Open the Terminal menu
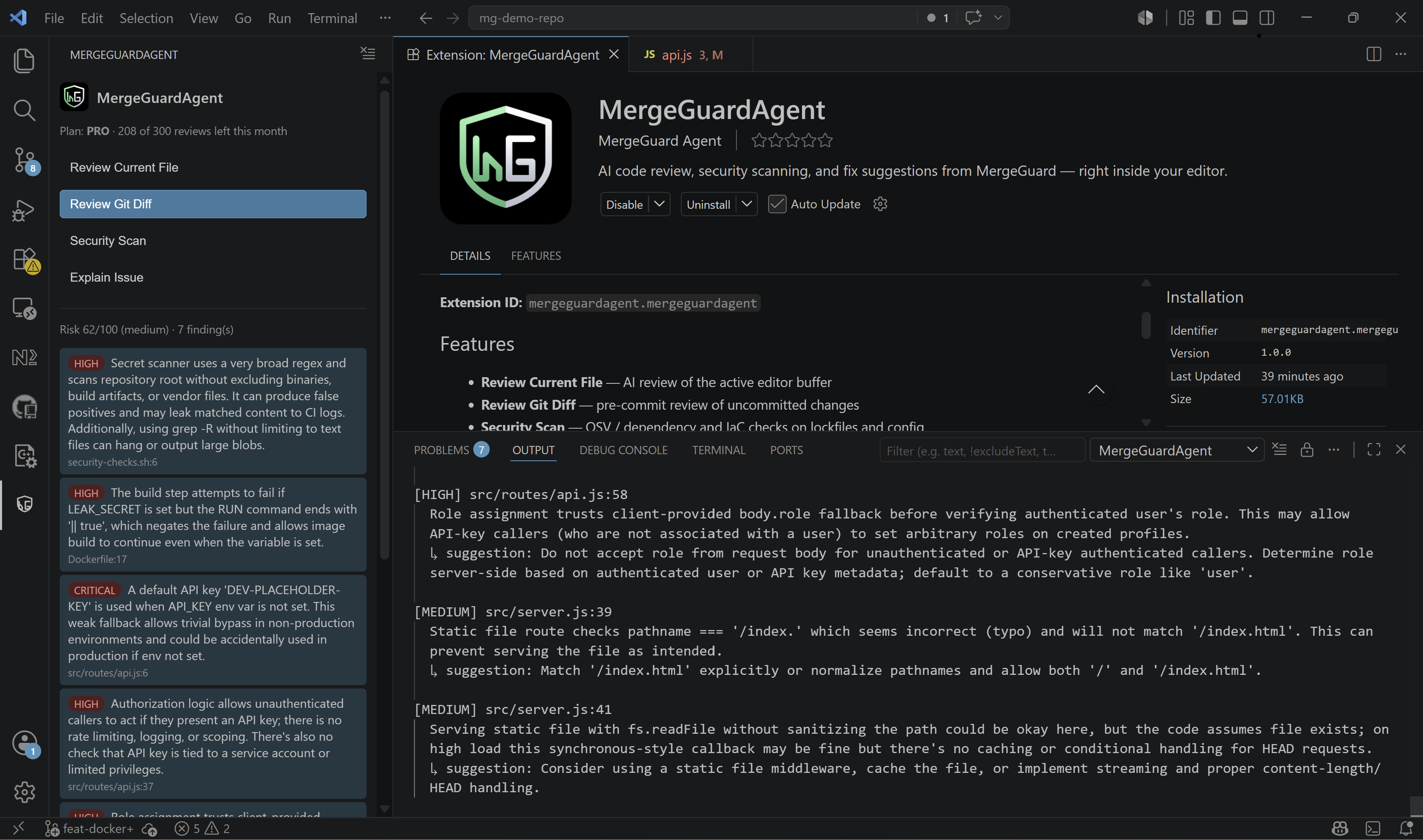 (x=332, y=18)
